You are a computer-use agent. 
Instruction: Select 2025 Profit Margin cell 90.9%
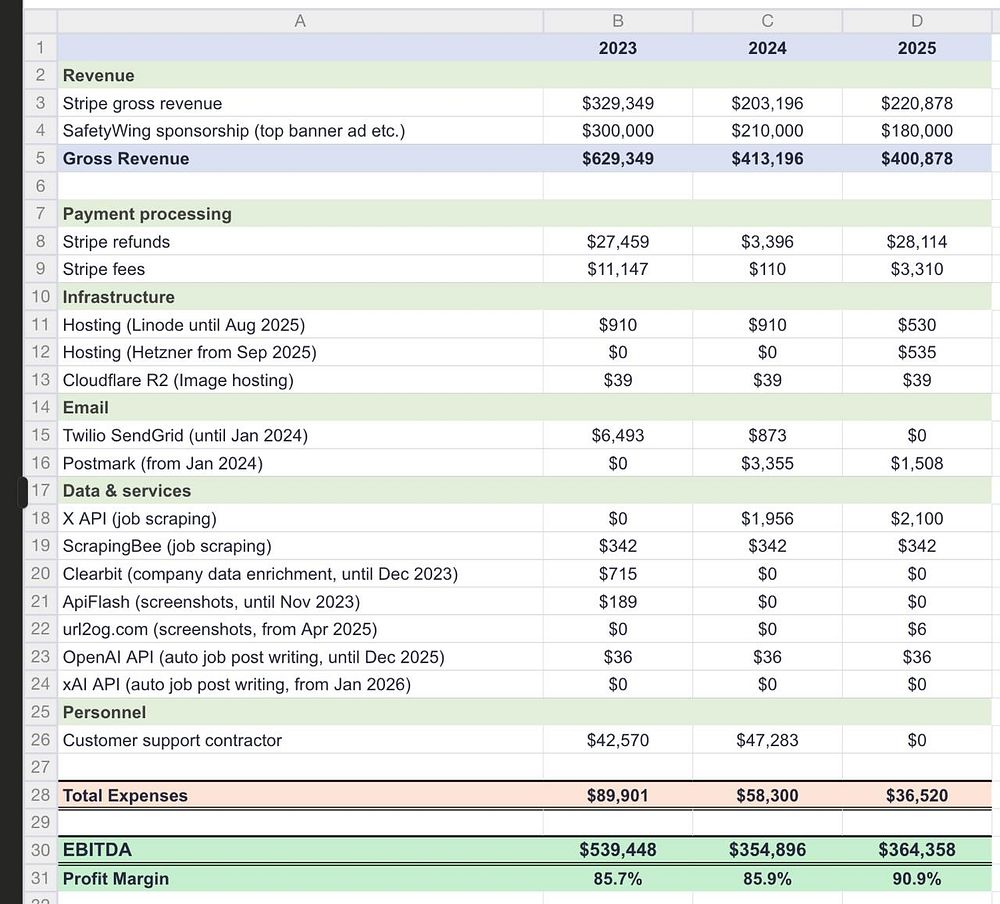(916, 878)
